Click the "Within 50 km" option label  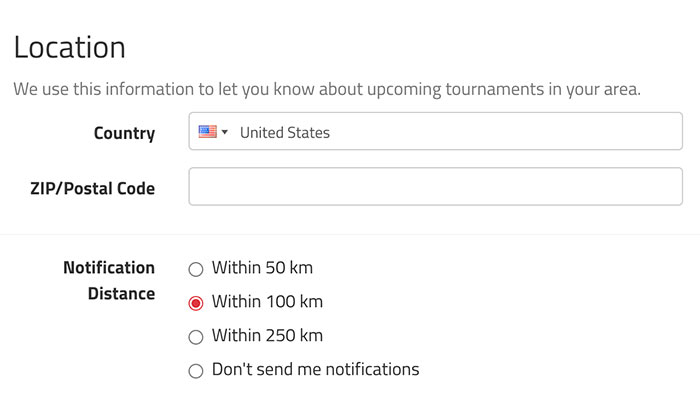(262, 268)
